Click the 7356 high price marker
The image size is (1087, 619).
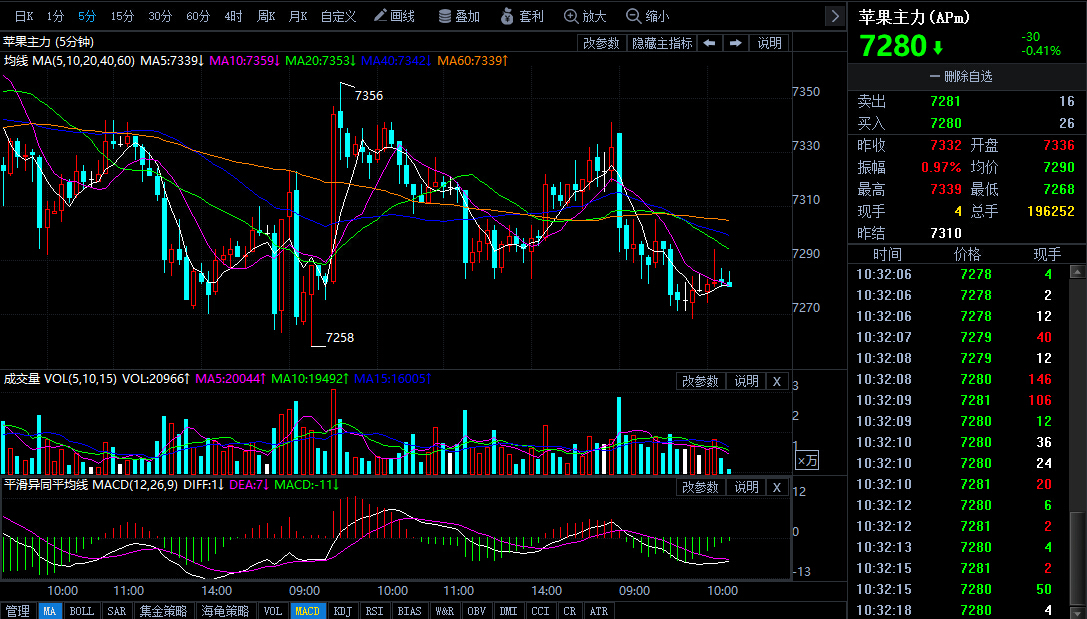coord(369,96)
